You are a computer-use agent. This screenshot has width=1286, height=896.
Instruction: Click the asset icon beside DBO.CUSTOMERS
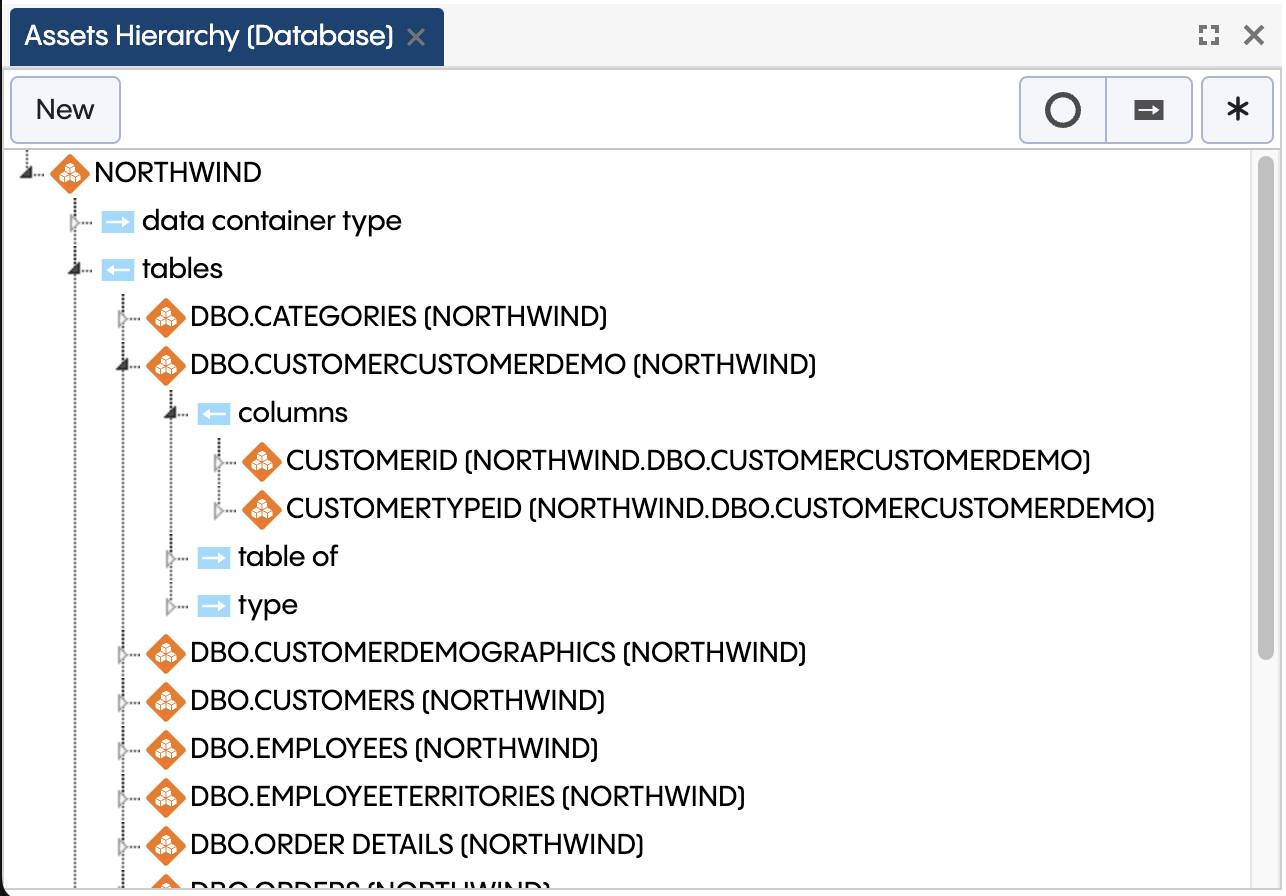[166, 700]
